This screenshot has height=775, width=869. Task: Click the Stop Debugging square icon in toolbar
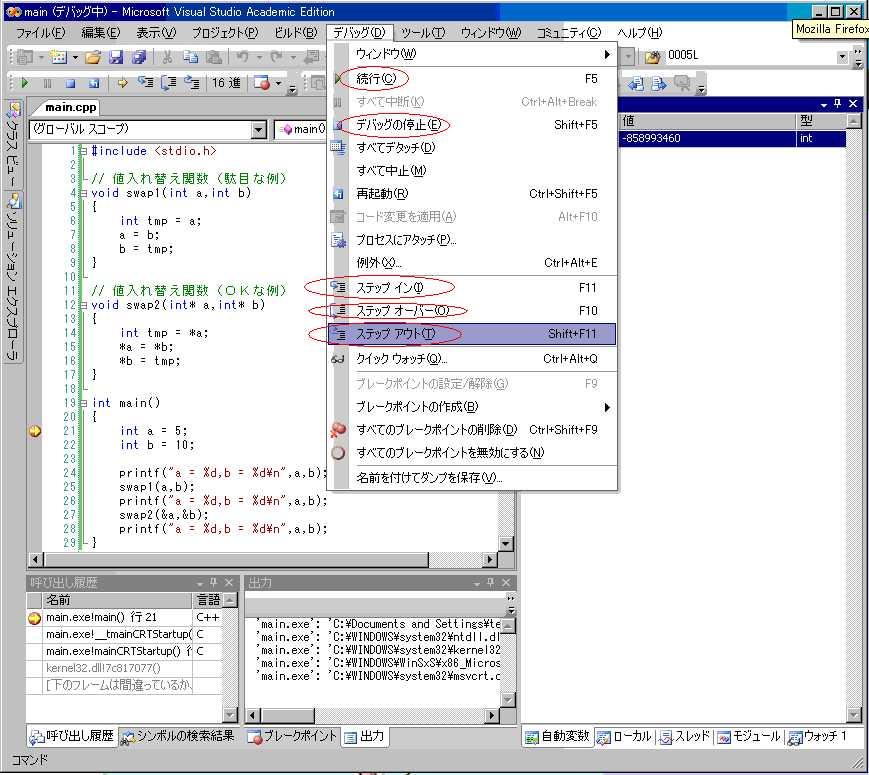tap(70, 83)
